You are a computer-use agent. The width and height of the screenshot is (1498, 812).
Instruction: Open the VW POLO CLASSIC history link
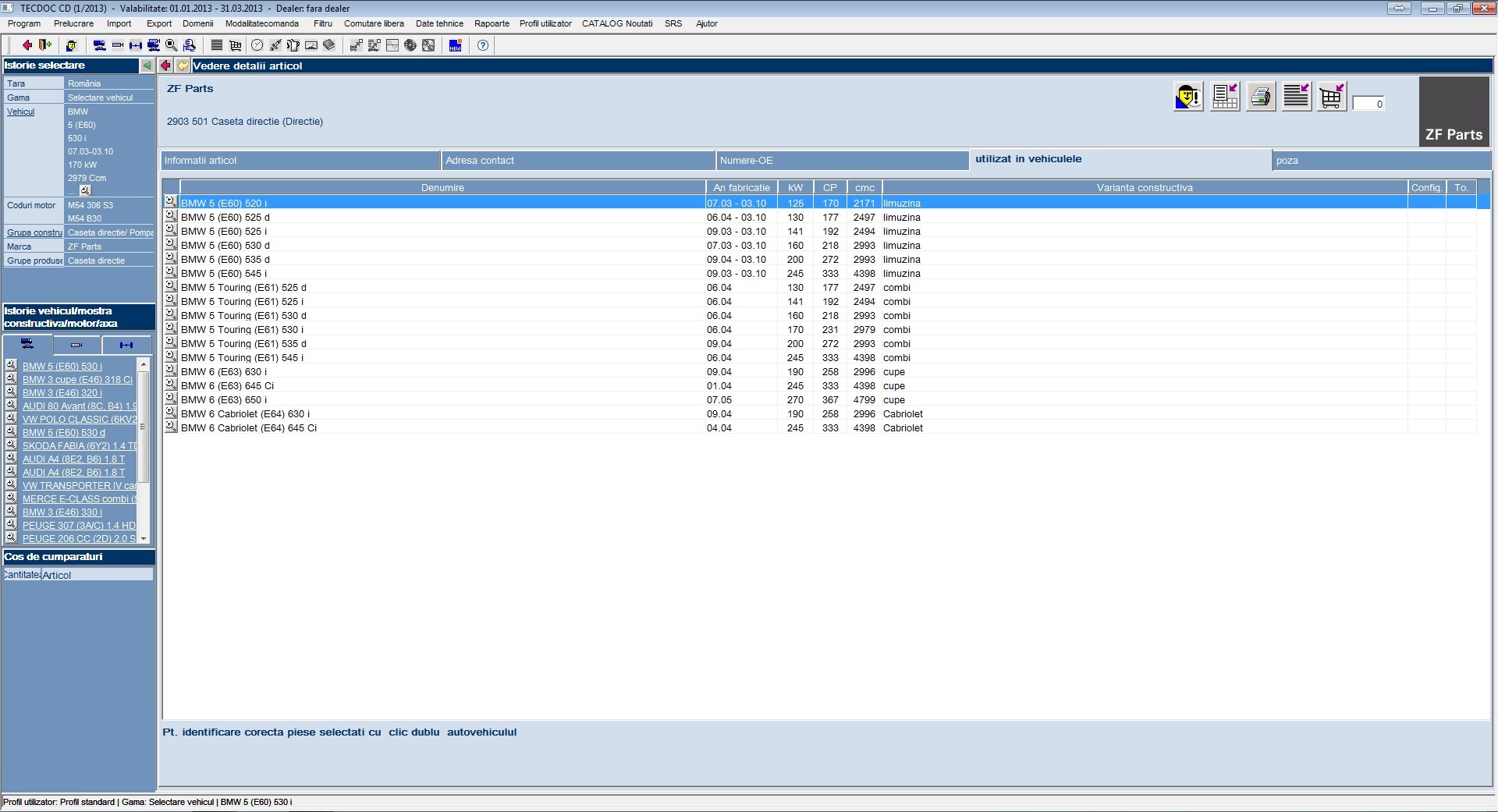79,420
